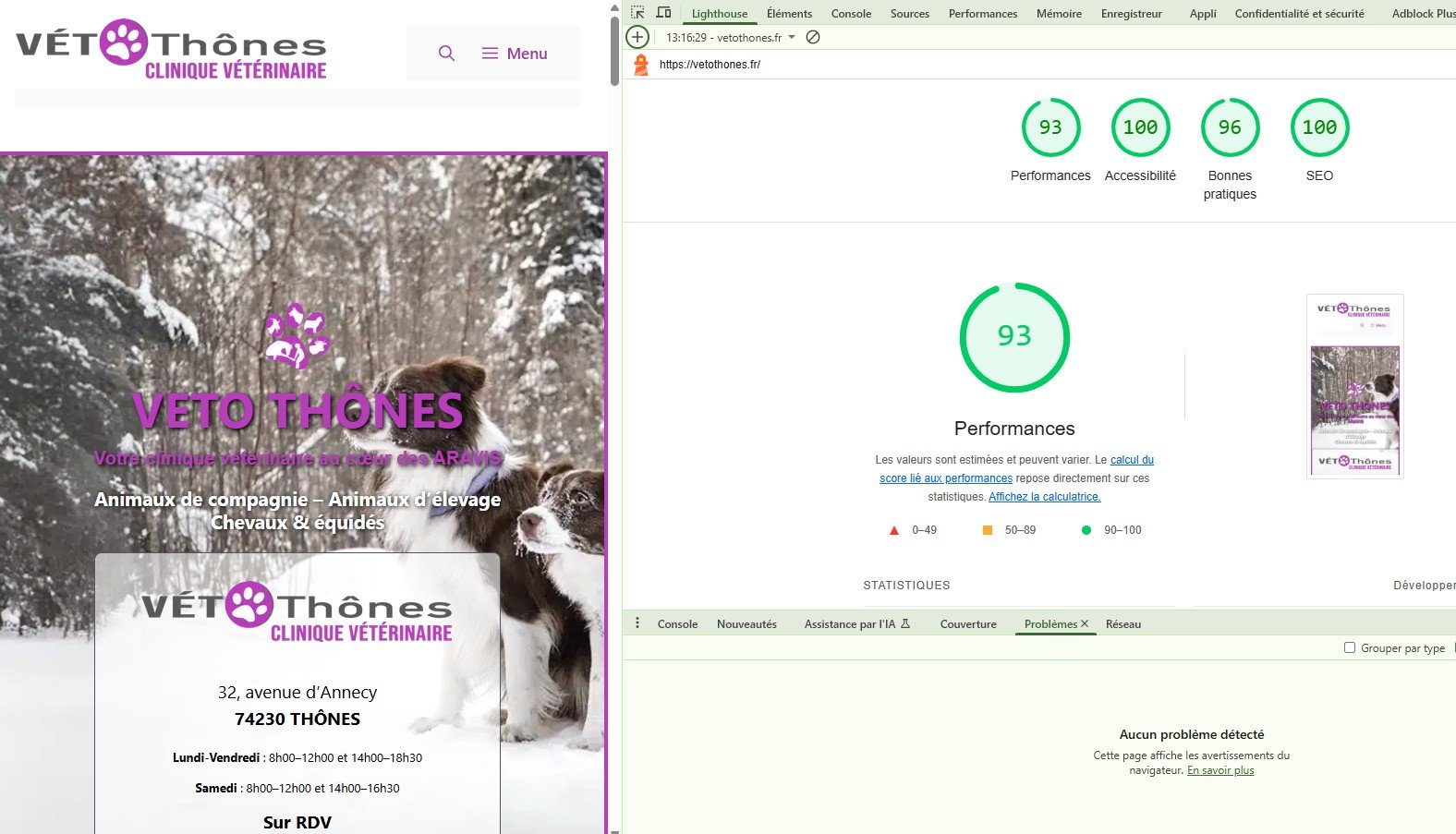Image resolution: width=1456 pixels, height=834 pixels.
Task: Click the paw cluster icon on the hero image
Action: (x=297, y=335)
